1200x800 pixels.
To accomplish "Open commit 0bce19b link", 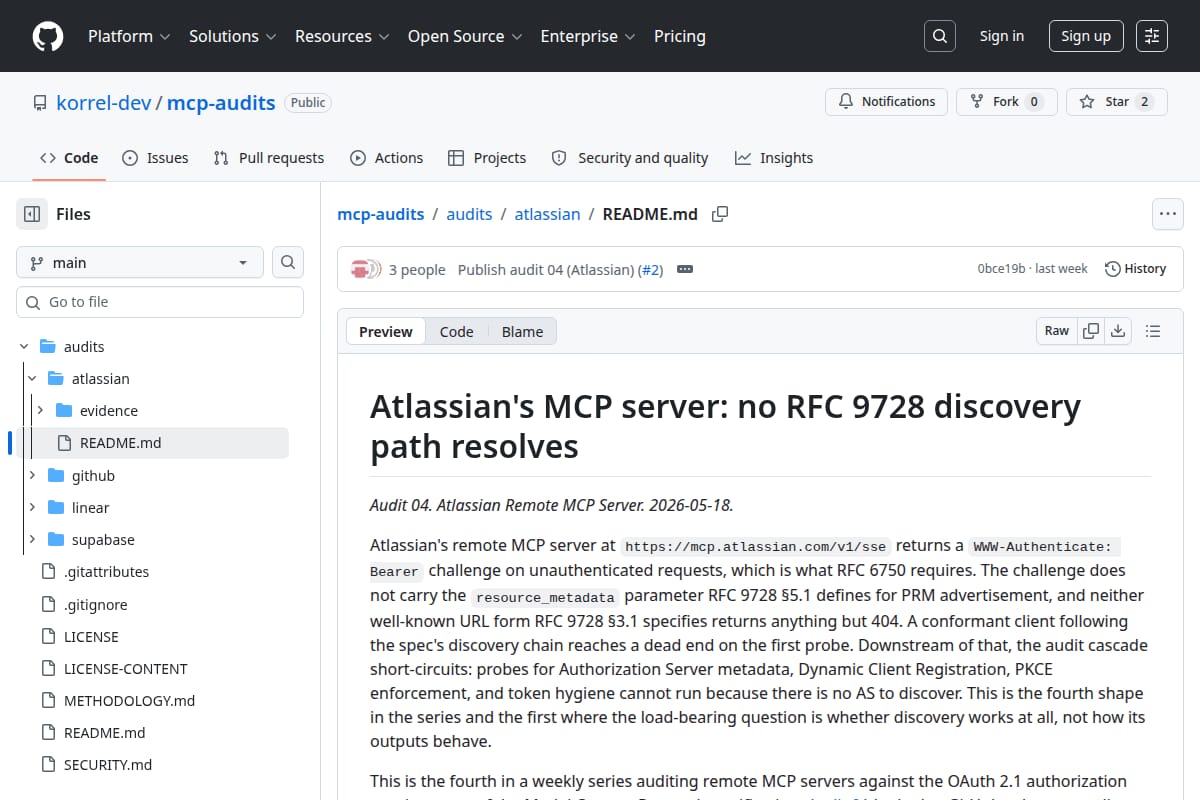I will click(1001, 269).
